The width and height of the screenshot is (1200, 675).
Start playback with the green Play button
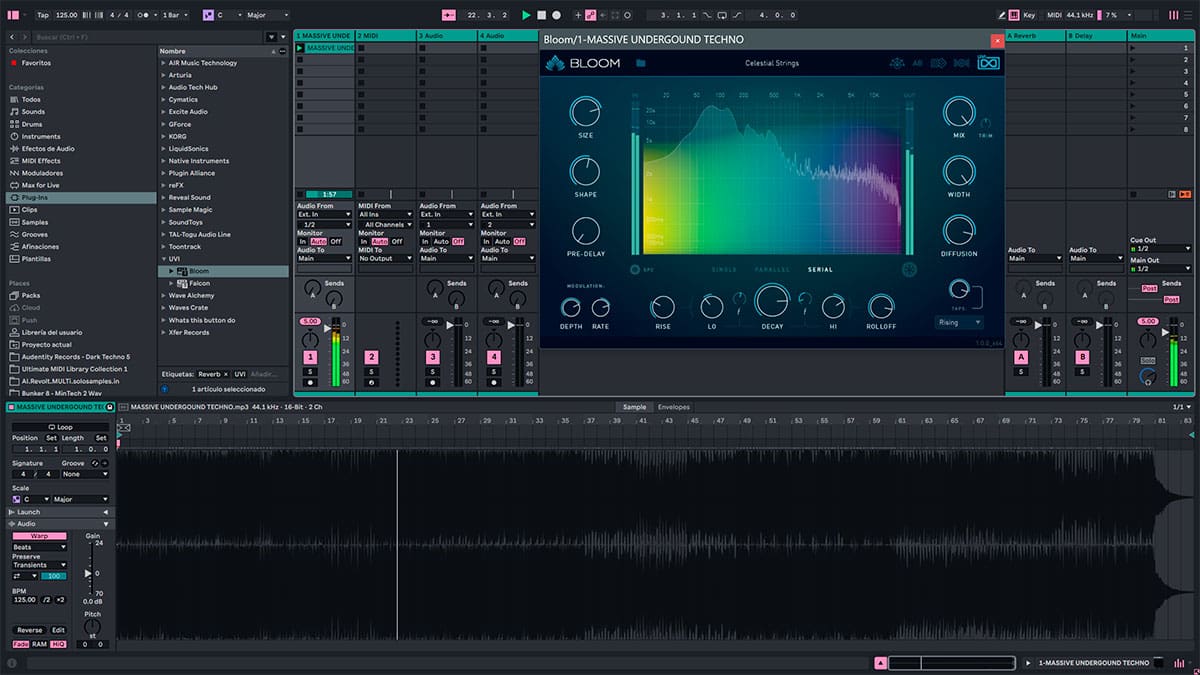[x=527, y=15]
